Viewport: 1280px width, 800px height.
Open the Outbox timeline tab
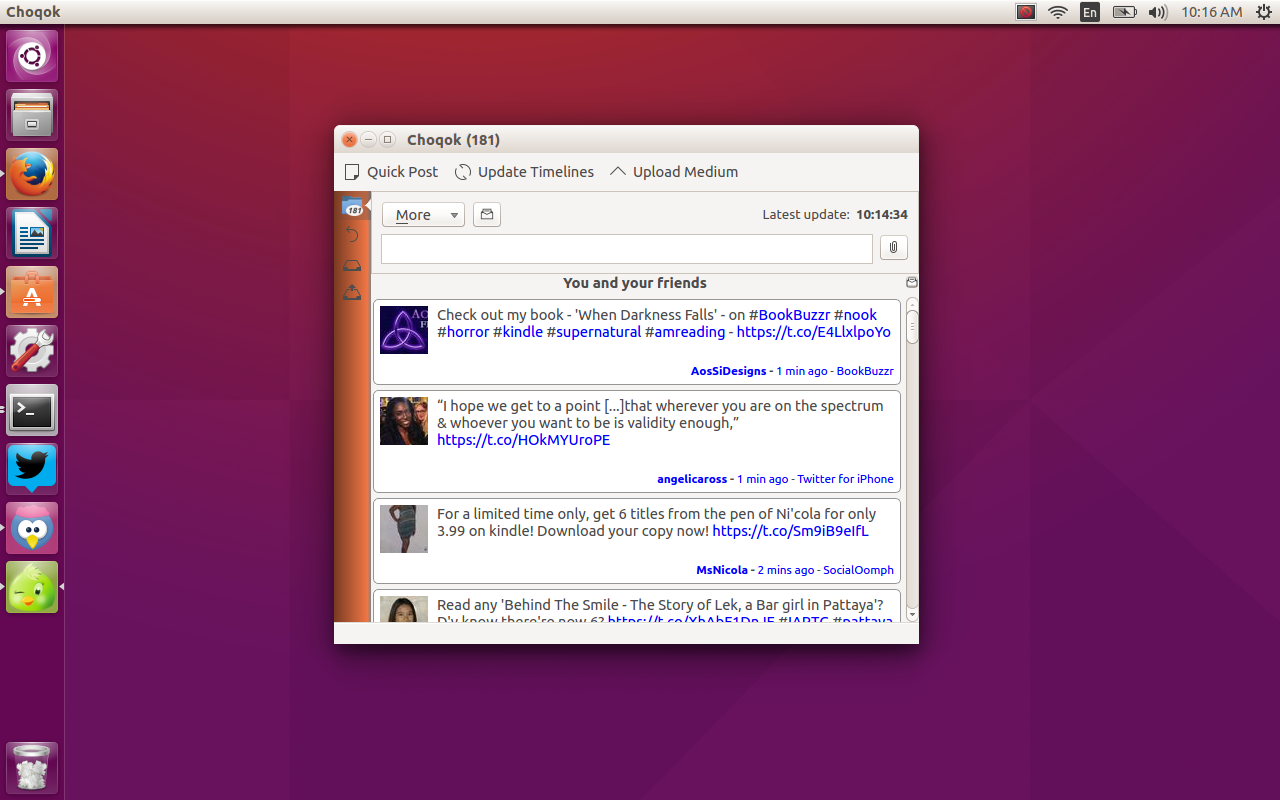click(x=352, y=292)
